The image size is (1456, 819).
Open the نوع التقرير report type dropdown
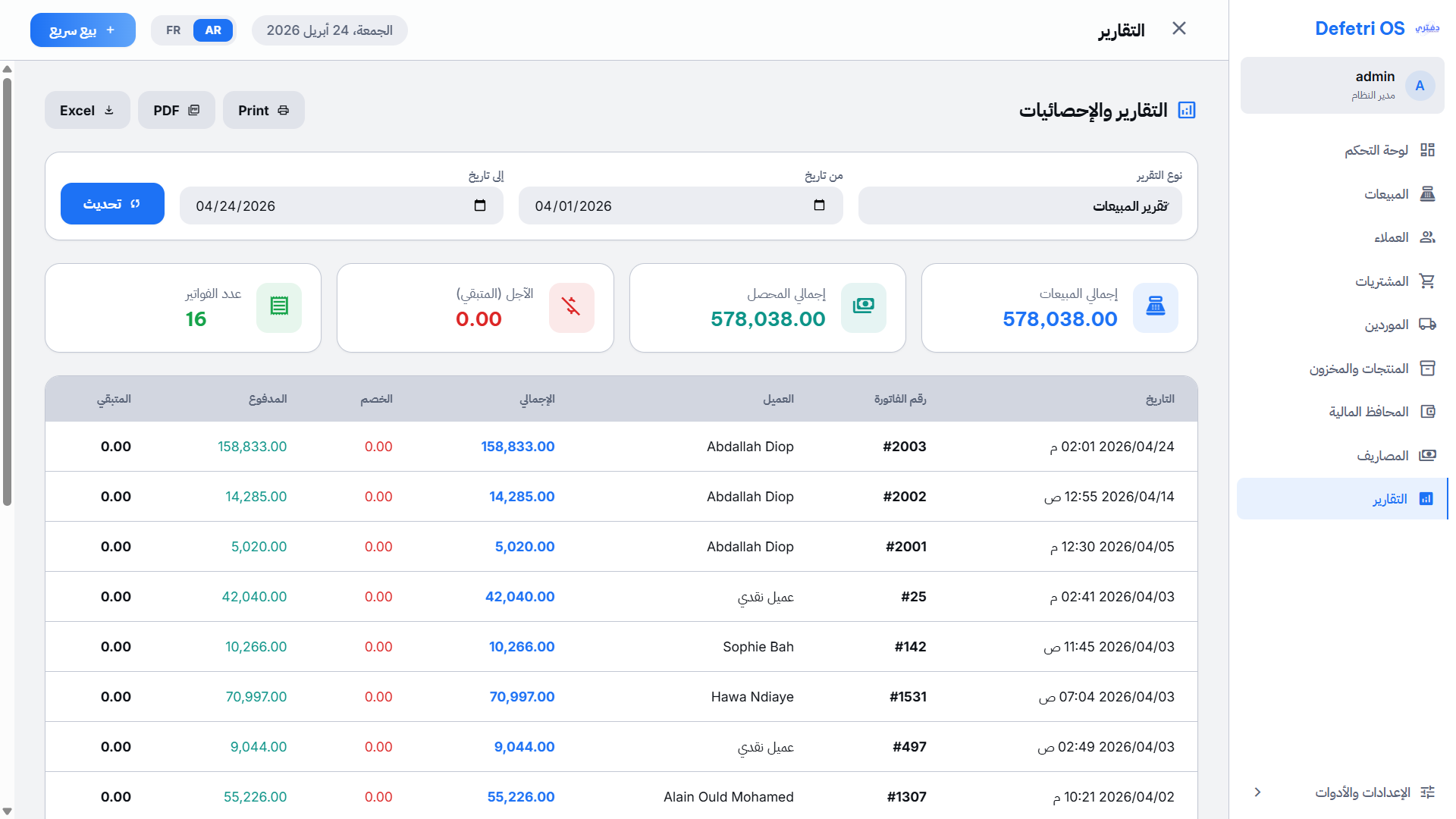pyautogui.click(x=1020, y=206)
